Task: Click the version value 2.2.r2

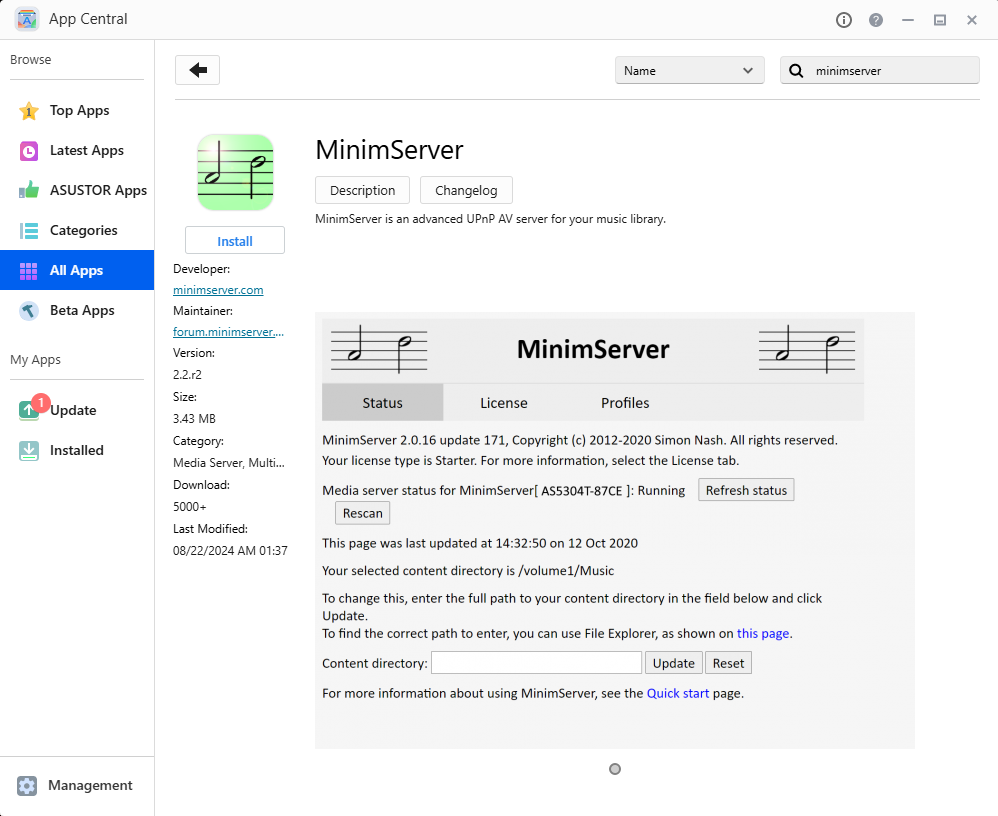Action: pyautogui.click(x=187, y=375)
